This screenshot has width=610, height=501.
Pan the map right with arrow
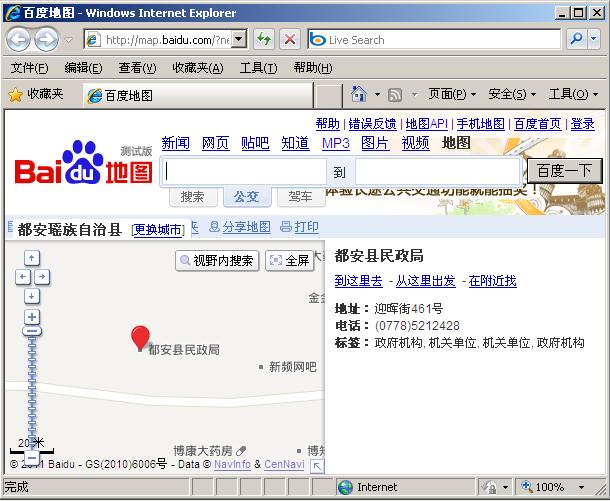tap(42, 276)
